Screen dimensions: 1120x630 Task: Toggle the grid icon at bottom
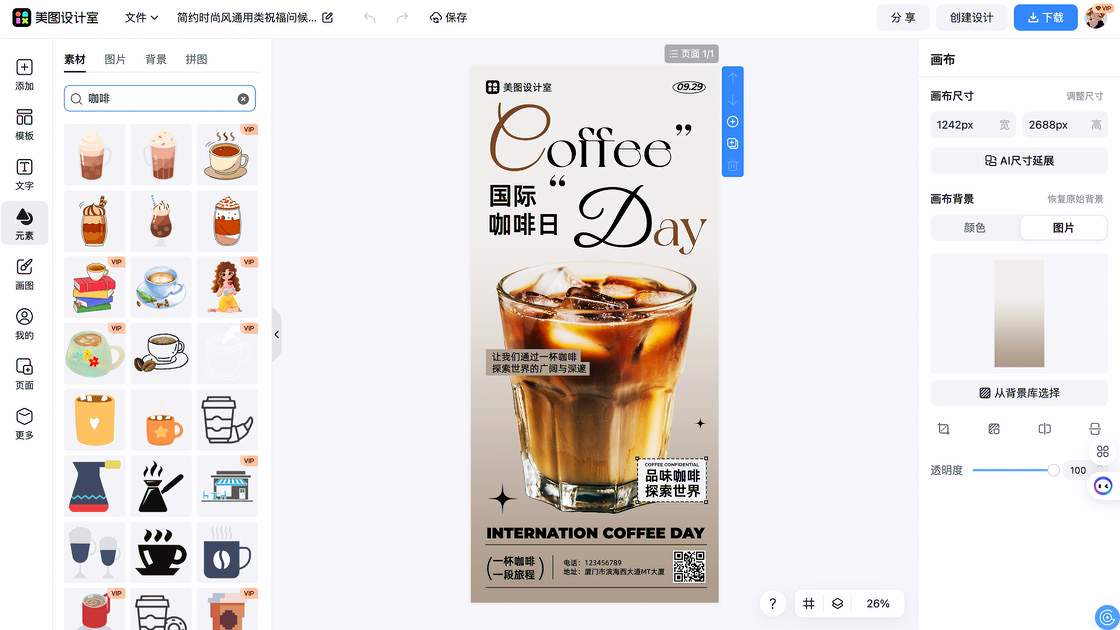click(809, 604)
